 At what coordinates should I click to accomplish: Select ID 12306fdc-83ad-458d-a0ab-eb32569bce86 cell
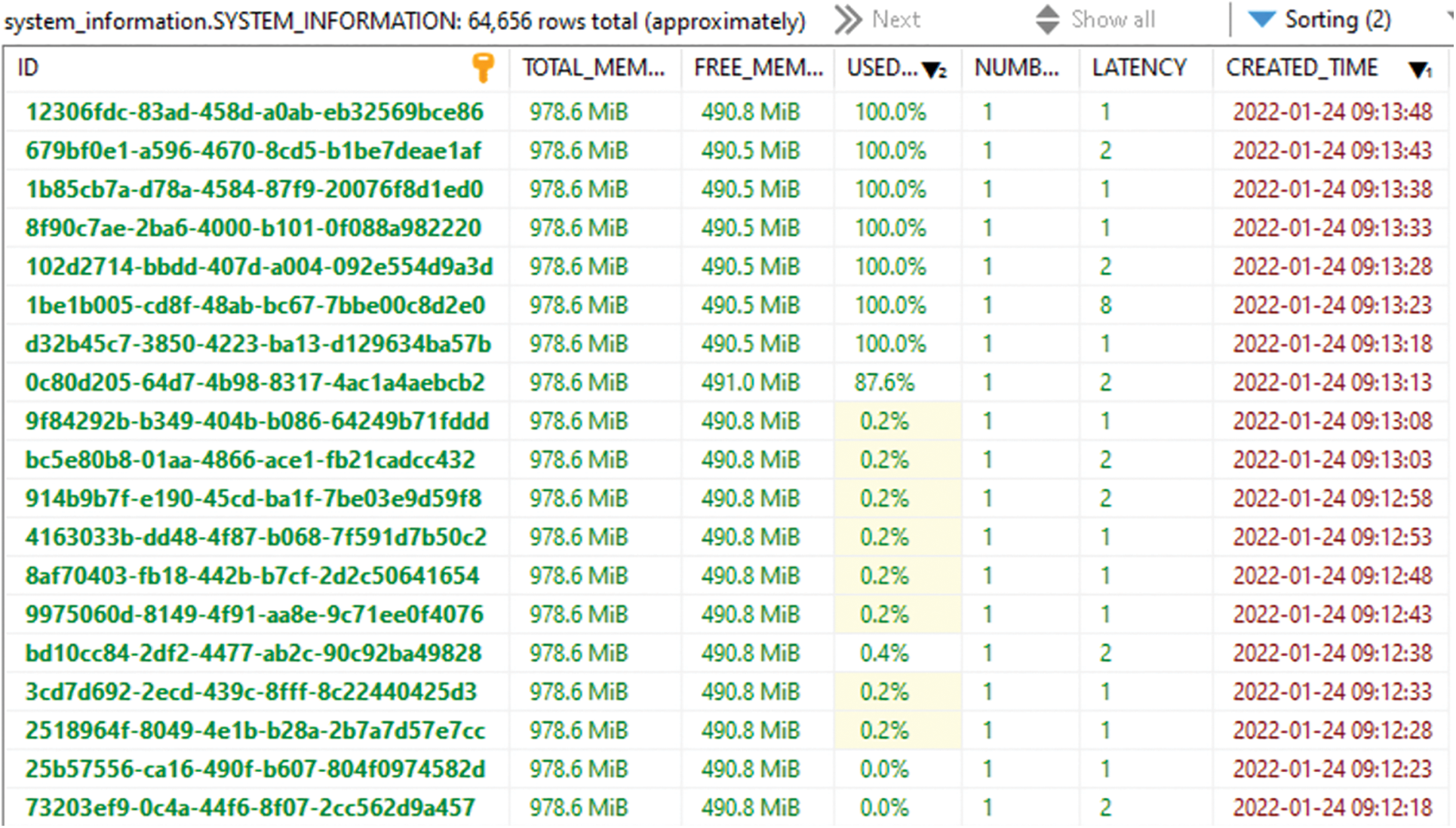point(254,112)
